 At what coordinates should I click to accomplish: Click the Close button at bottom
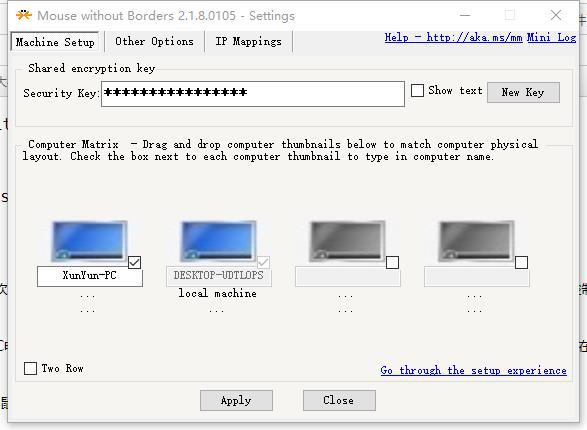[339, 400]
